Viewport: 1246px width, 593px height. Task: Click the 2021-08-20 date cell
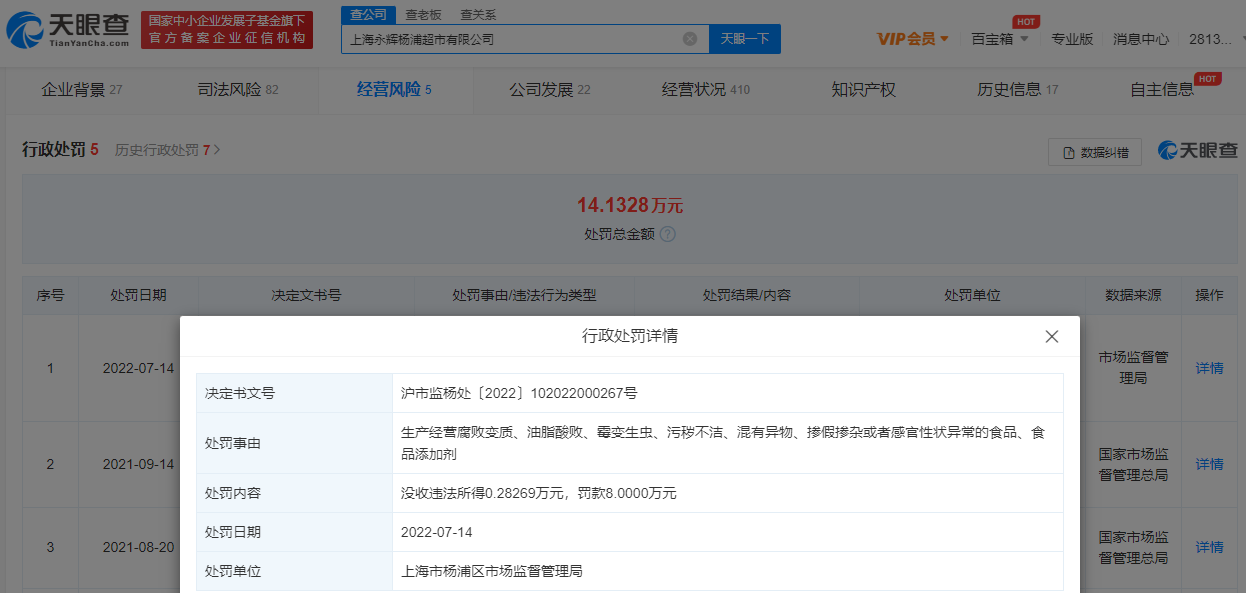pos(138,547)
